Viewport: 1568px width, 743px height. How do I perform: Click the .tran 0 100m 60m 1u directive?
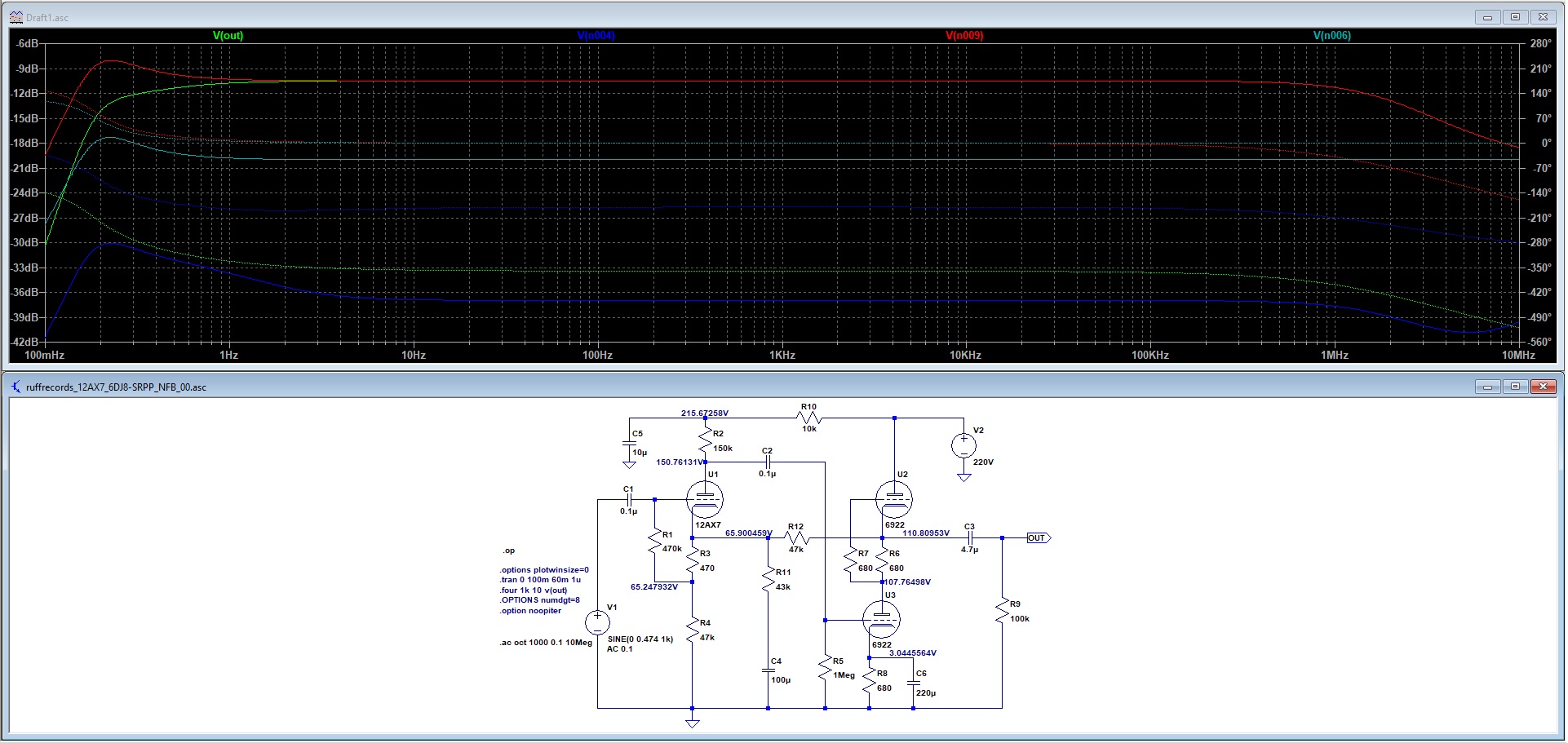pyautogui.click(x=540, y=580)
